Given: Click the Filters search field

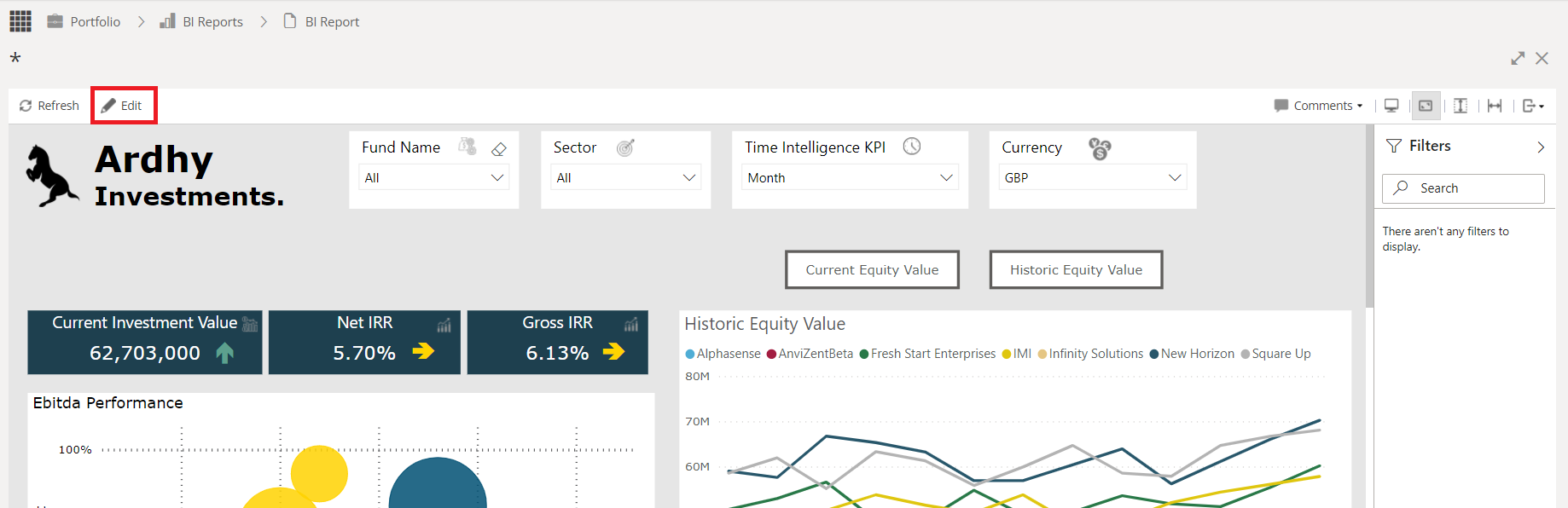Looking at the screenshot, I should point(1463,188).
